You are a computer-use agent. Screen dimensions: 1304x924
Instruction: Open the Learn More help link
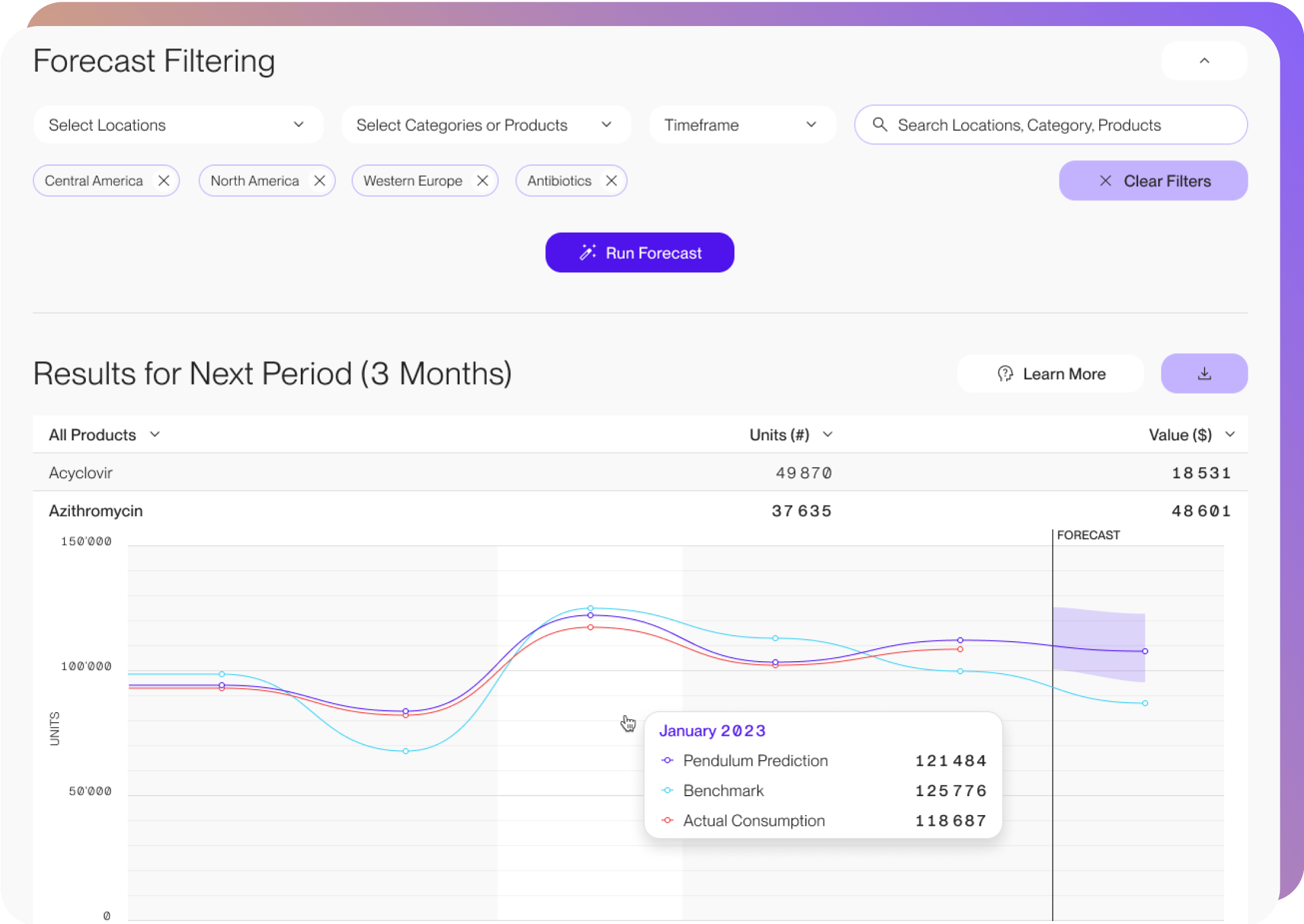1051,374
